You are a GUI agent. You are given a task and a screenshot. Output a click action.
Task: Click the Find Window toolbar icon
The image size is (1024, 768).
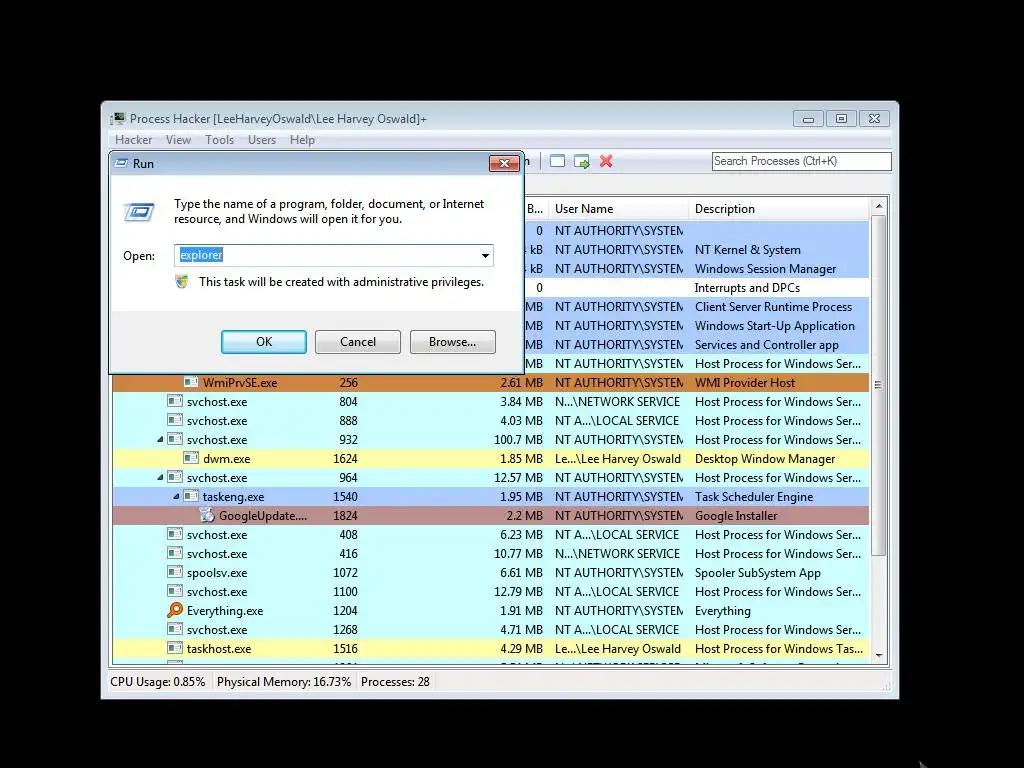point(557,161)
